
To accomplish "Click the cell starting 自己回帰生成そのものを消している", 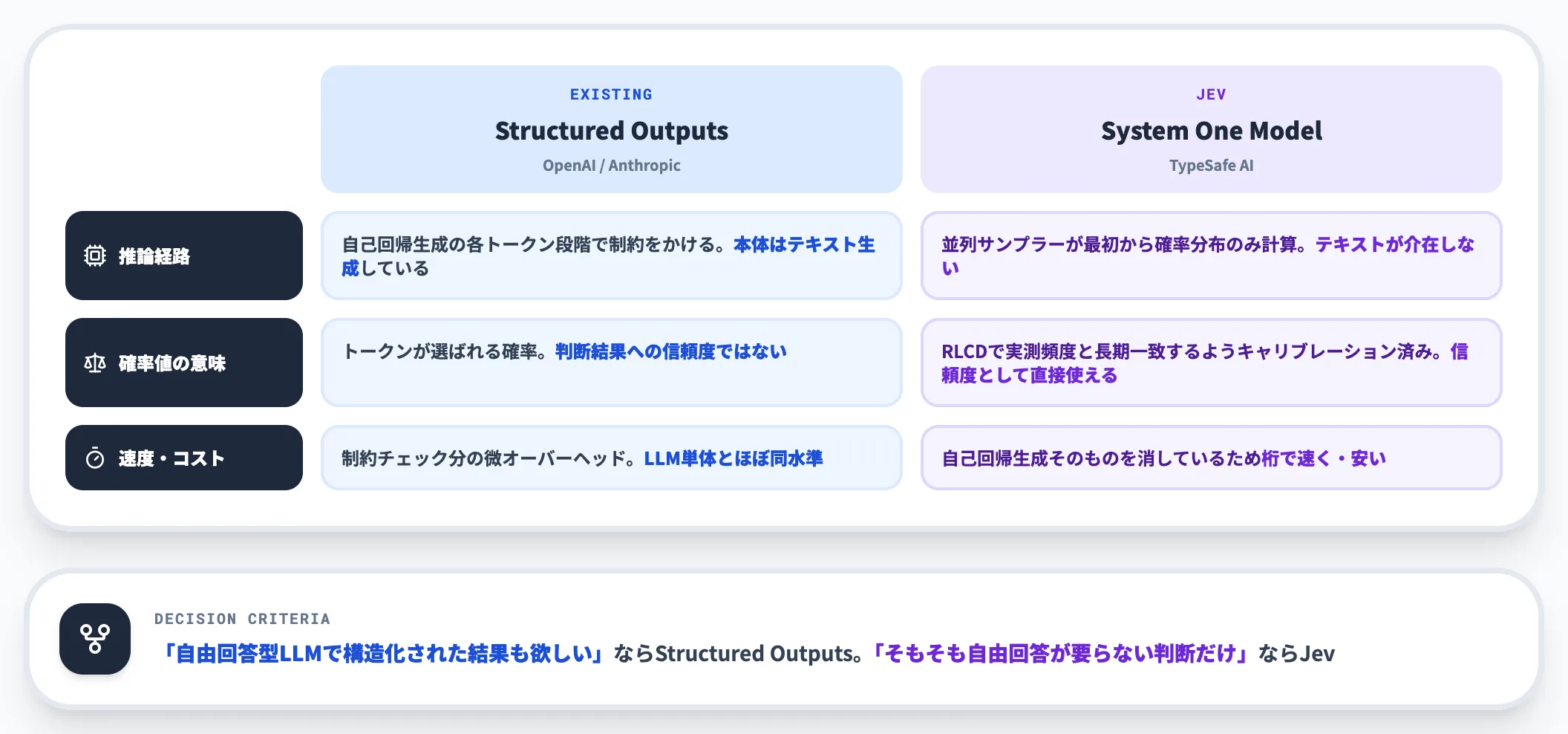I will tap(1212, 458).
